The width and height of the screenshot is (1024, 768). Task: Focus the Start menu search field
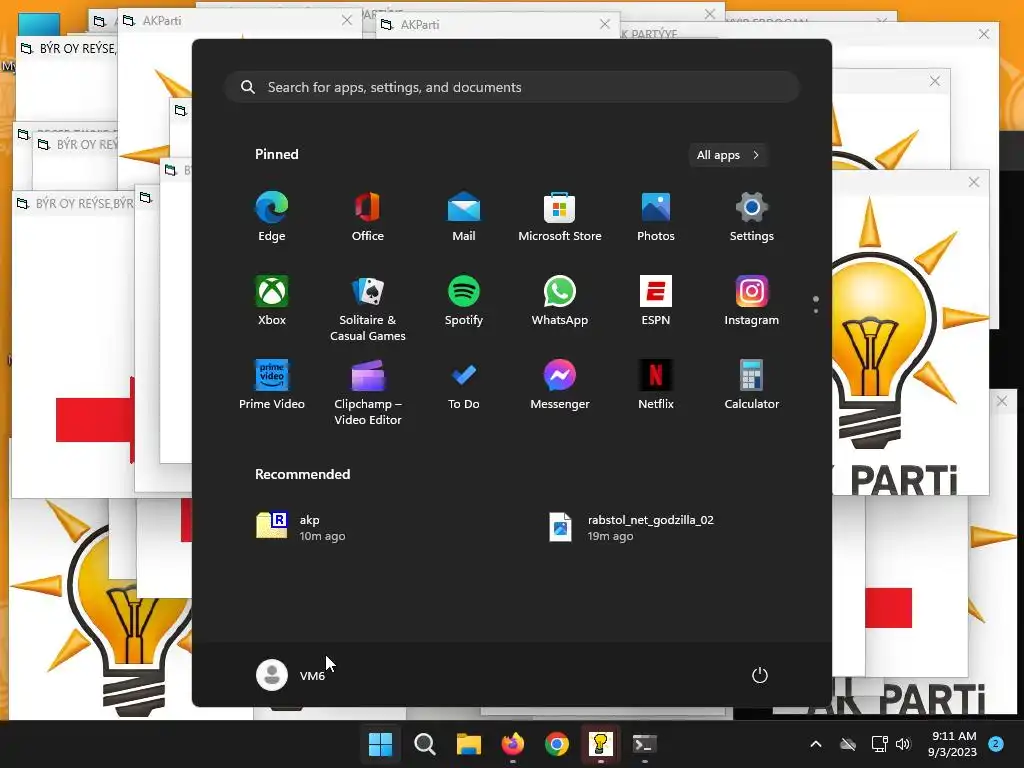(512, 87)
